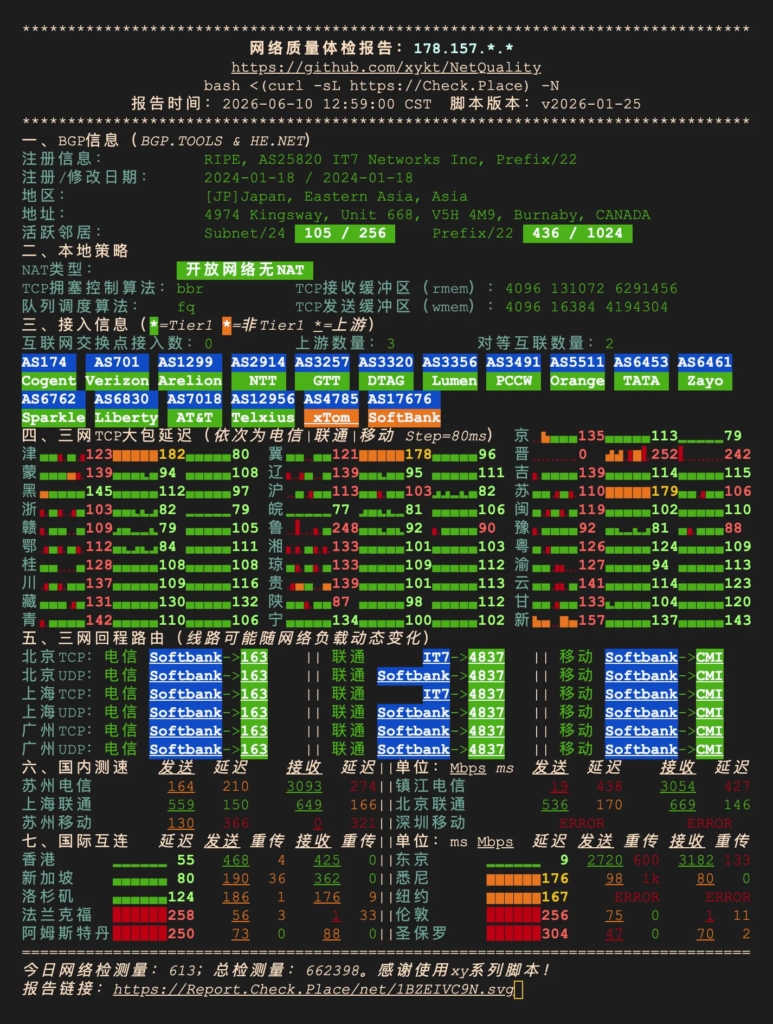The image size is (773, 1024).
Task: Click the AS5511 badge
Action: coord(577,362)
